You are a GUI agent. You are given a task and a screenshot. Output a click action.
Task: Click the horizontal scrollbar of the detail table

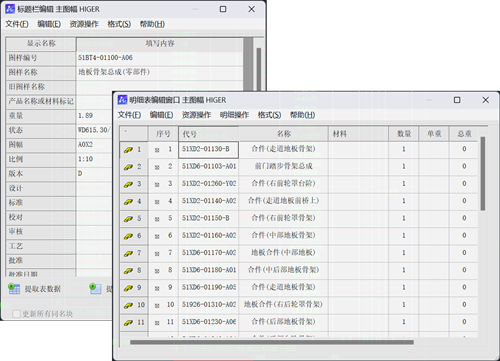(272, 342)
